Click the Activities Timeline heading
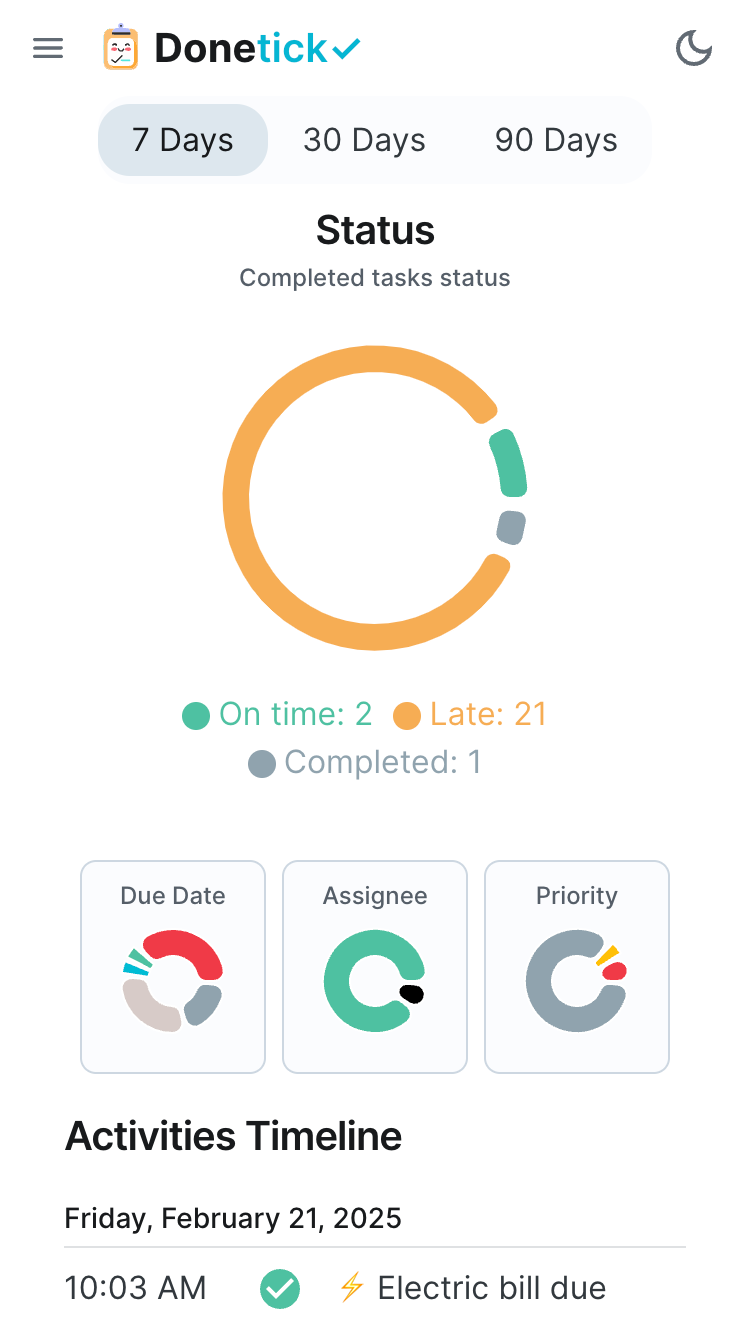Screen dimensions: 750x1334 (232, 1136)
